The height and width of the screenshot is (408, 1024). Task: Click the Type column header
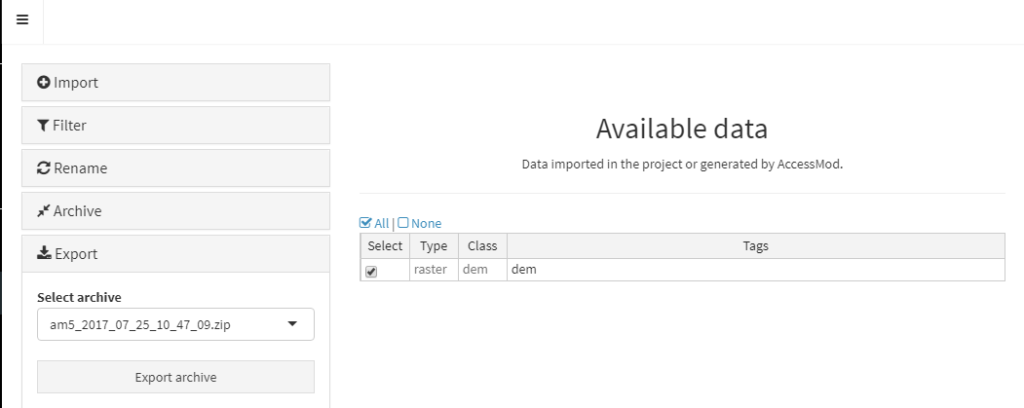point(432,246)
